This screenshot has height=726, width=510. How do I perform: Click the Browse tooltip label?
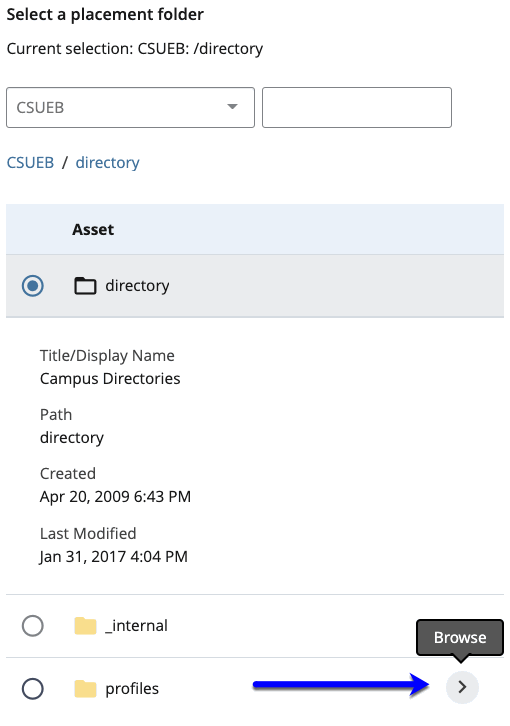coord(460,638)
